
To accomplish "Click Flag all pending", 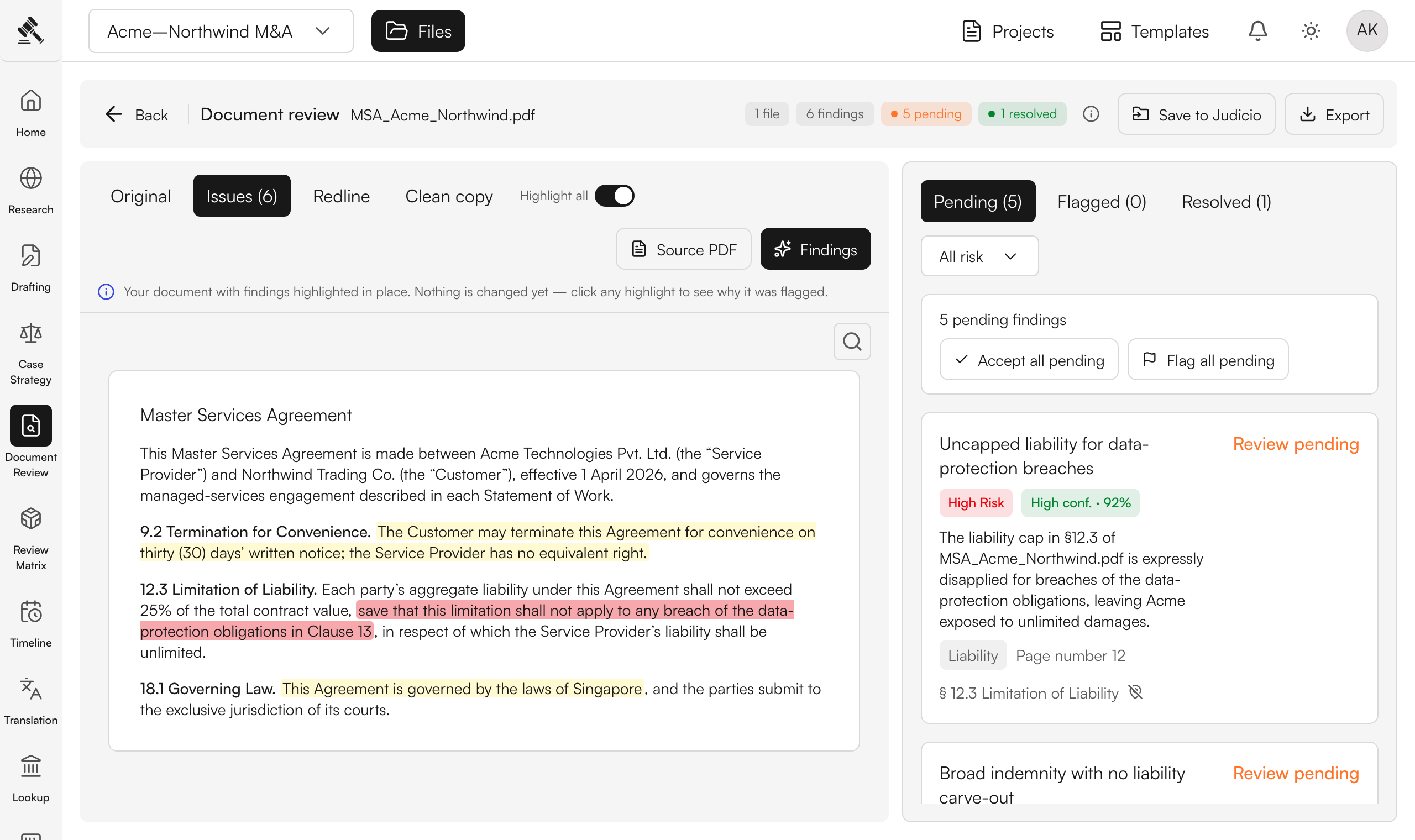I will (1208, 360).
